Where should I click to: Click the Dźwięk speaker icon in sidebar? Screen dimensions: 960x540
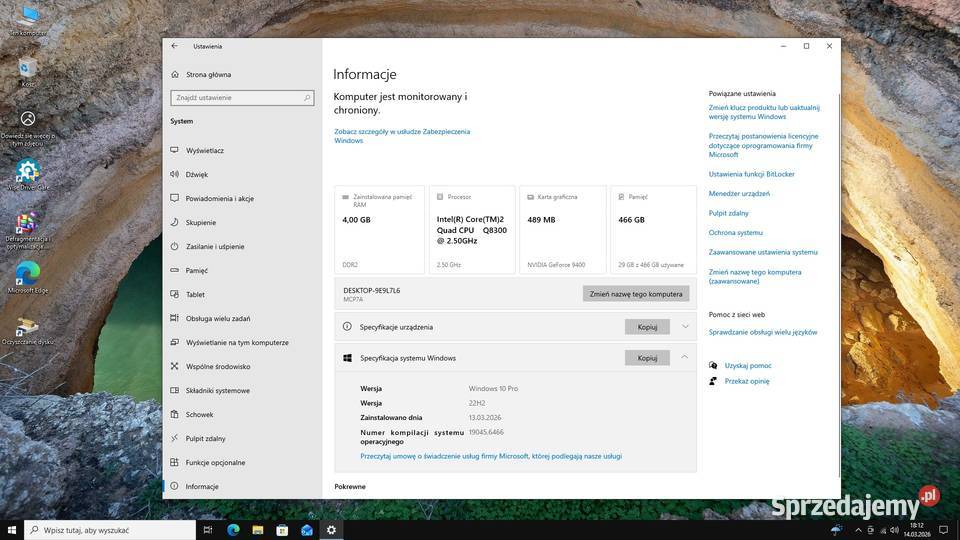(174, 174)
